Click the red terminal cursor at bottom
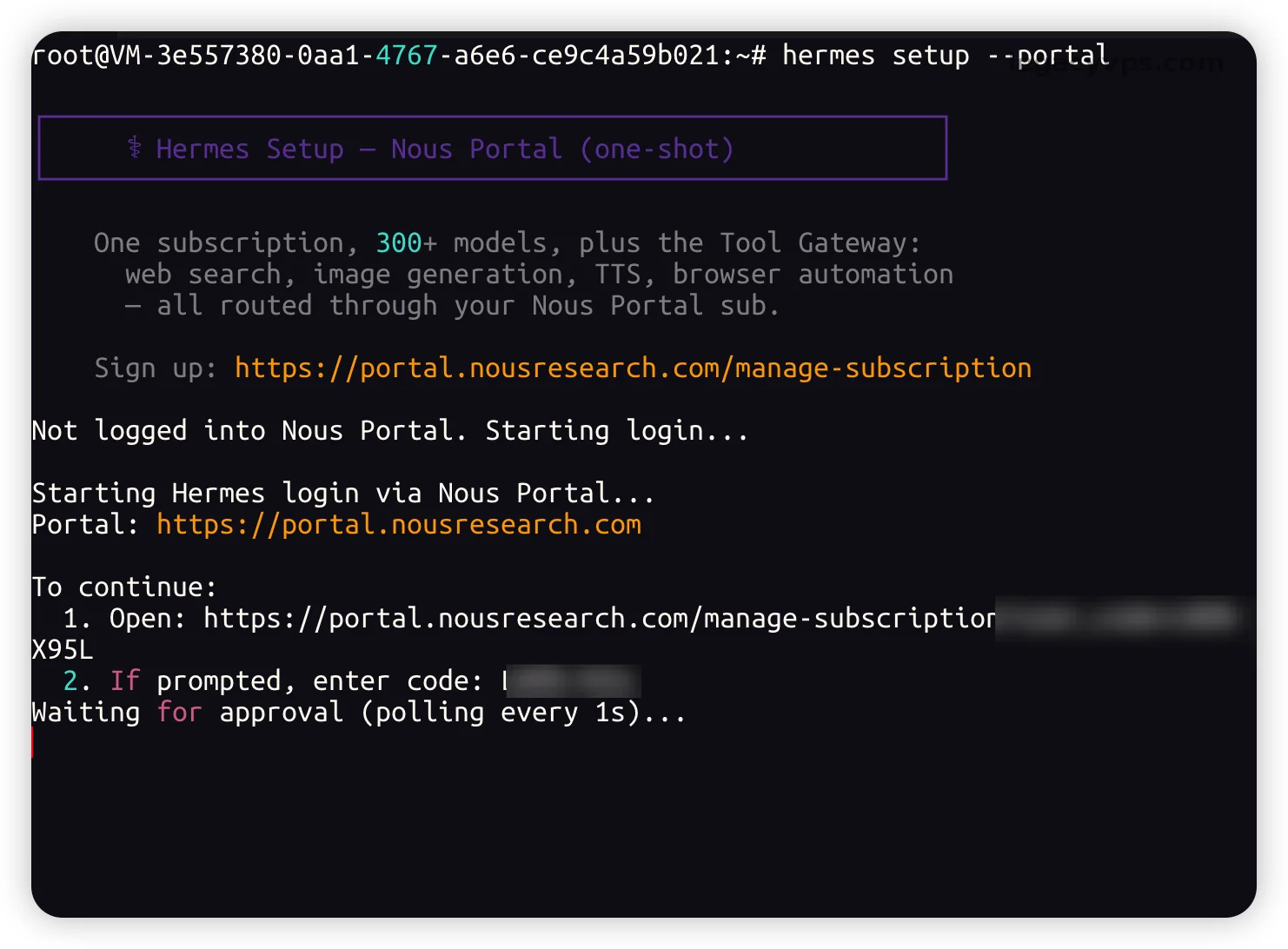The image size is (1288, 949). point(33,743)
